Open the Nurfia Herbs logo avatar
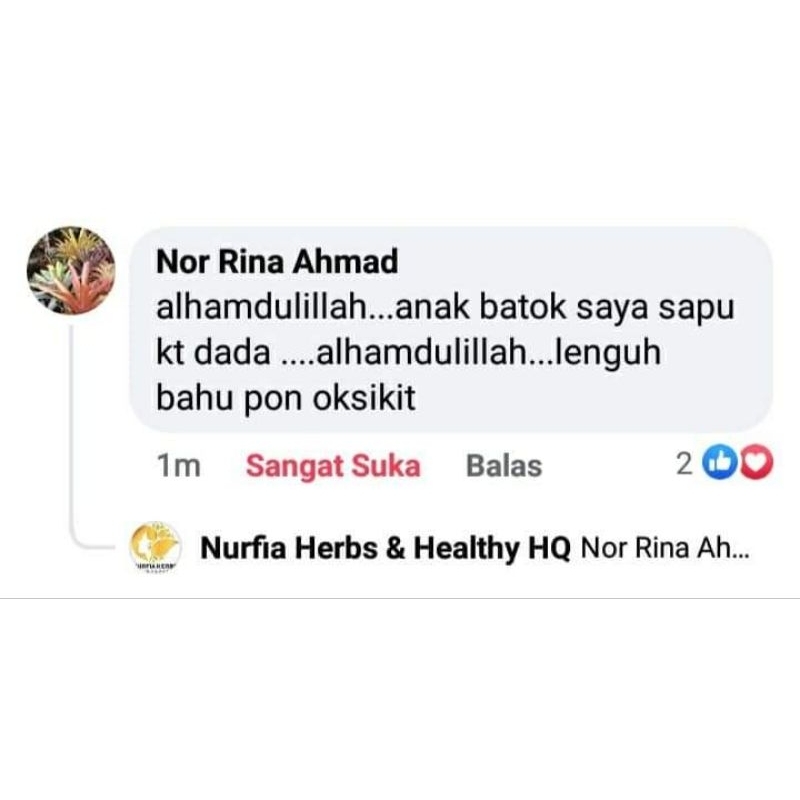 (x=156, y=548)
